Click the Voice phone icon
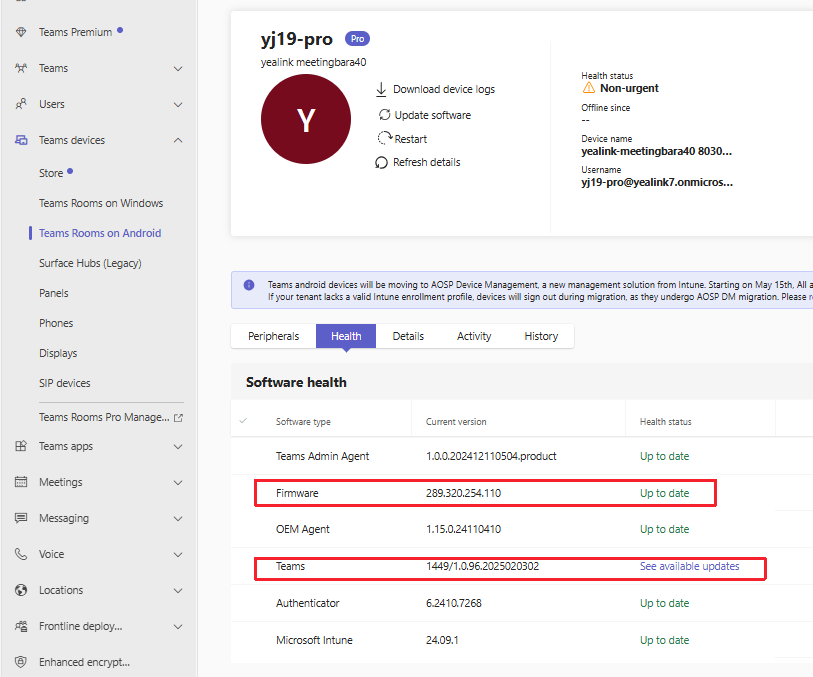This screenshot has width=813, height=677. click(x=21, y=554)
